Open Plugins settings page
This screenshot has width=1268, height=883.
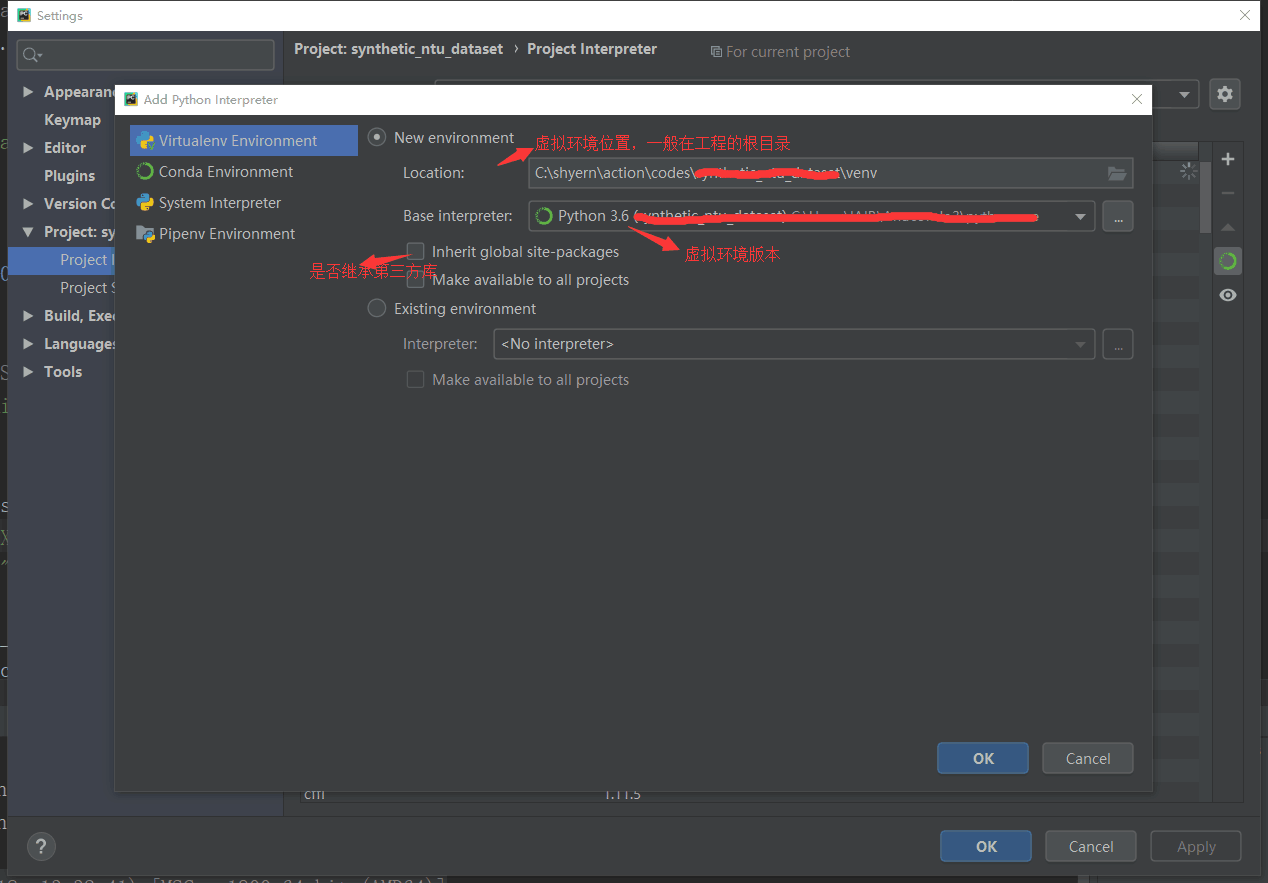[69, 176]
